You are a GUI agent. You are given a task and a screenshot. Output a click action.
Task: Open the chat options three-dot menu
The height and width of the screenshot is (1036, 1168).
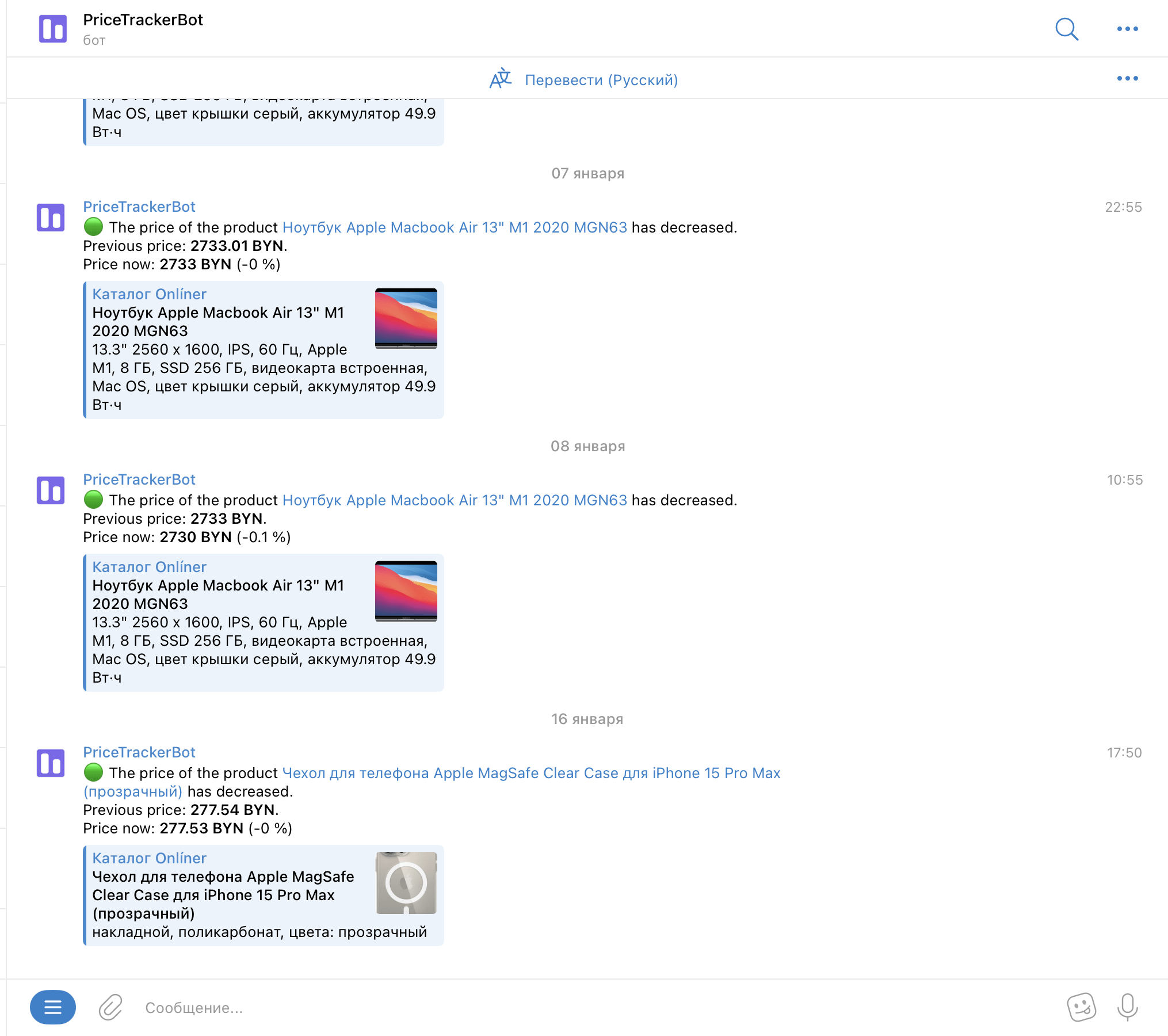[x=1127, y=29]
